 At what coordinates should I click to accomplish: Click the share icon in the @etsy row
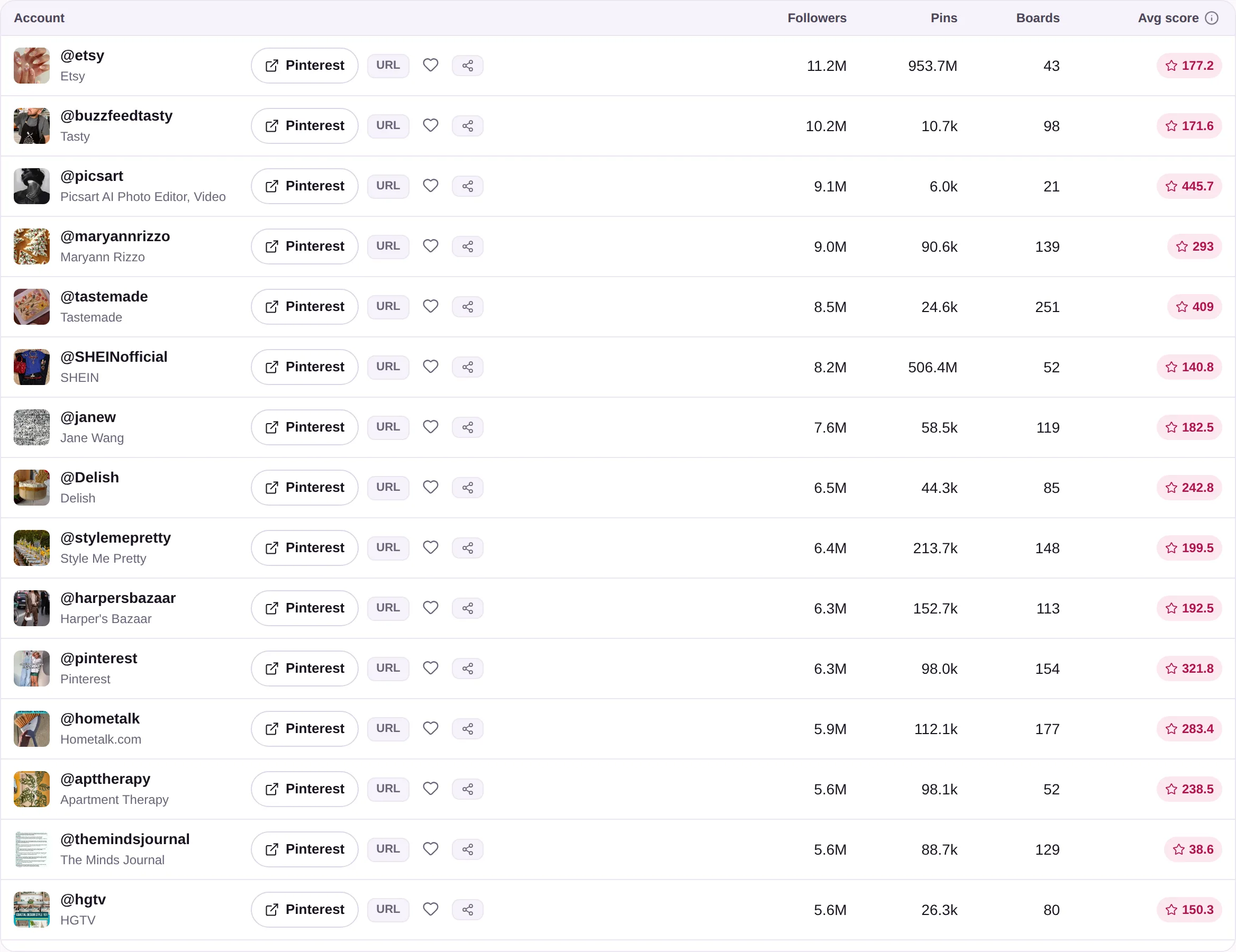(x=467, y=66)
